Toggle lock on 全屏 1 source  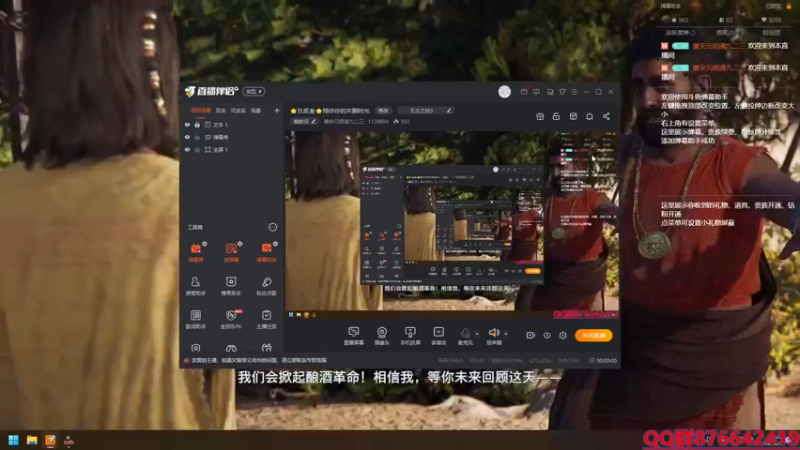(197, 149)
